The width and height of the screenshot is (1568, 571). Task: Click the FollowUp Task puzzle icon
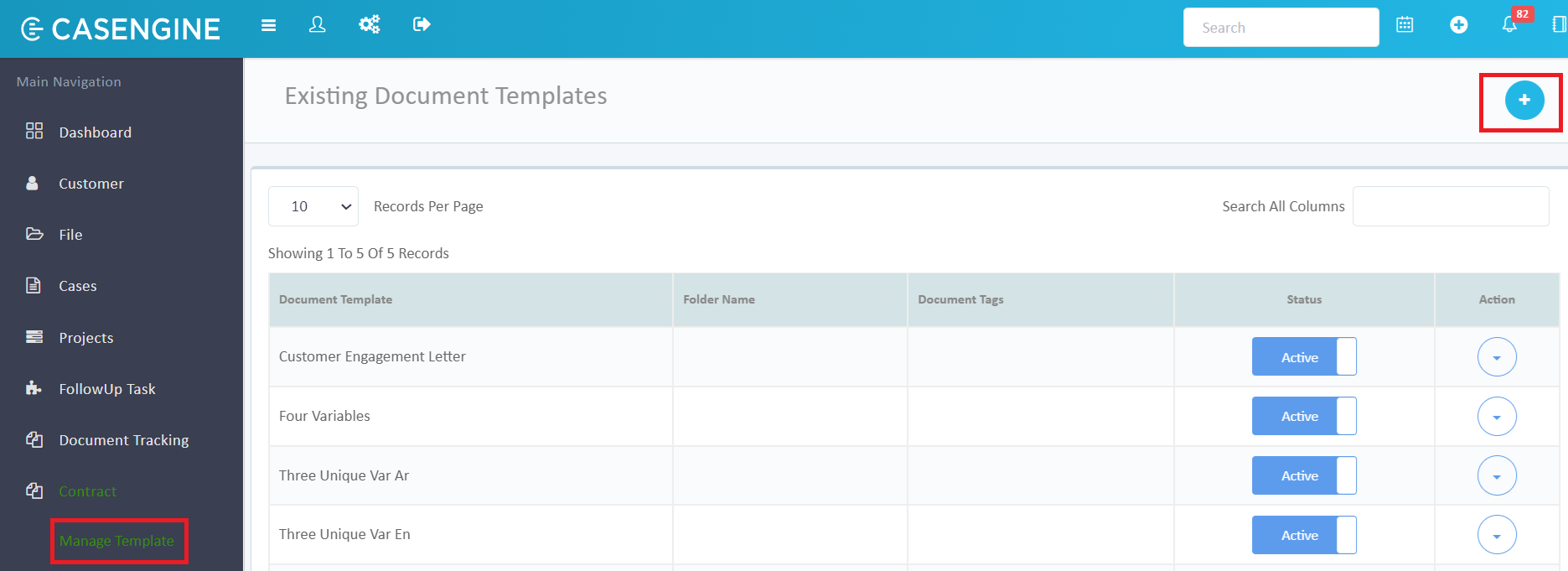pos(34,388)
